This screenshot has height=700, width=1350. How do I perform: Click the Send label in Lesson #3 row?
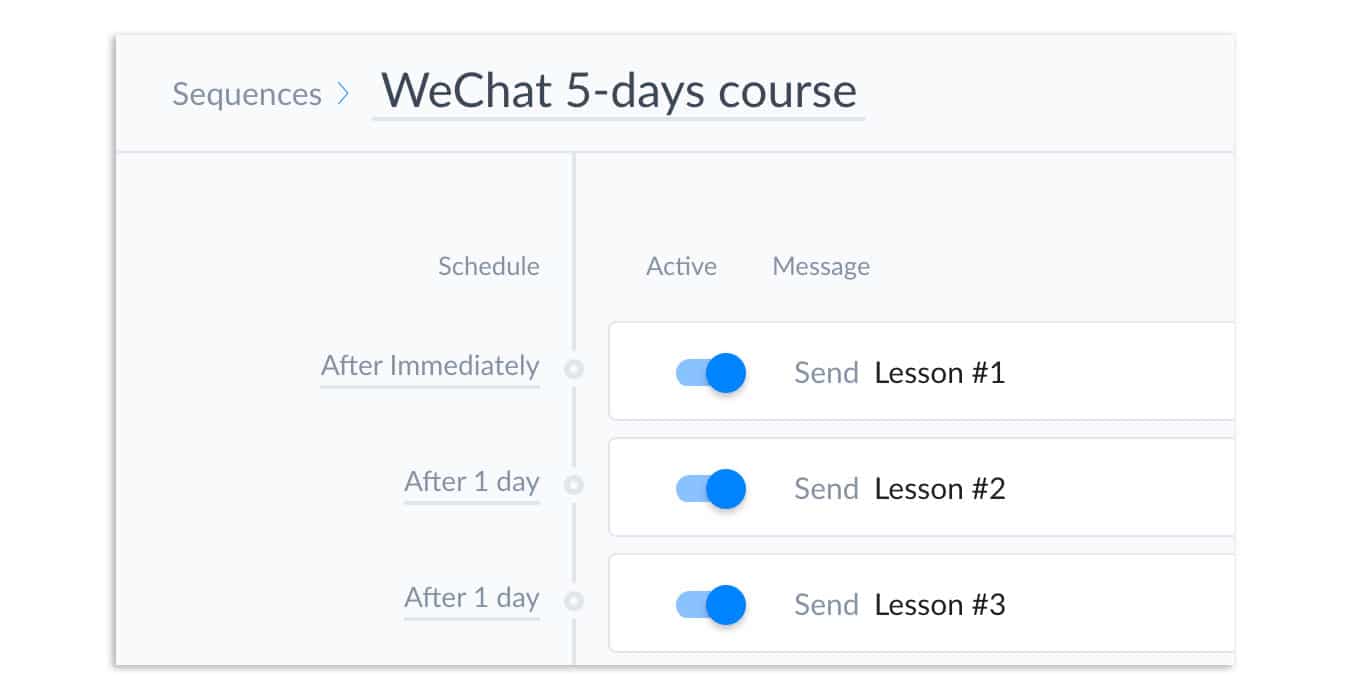tap(826, 605)
